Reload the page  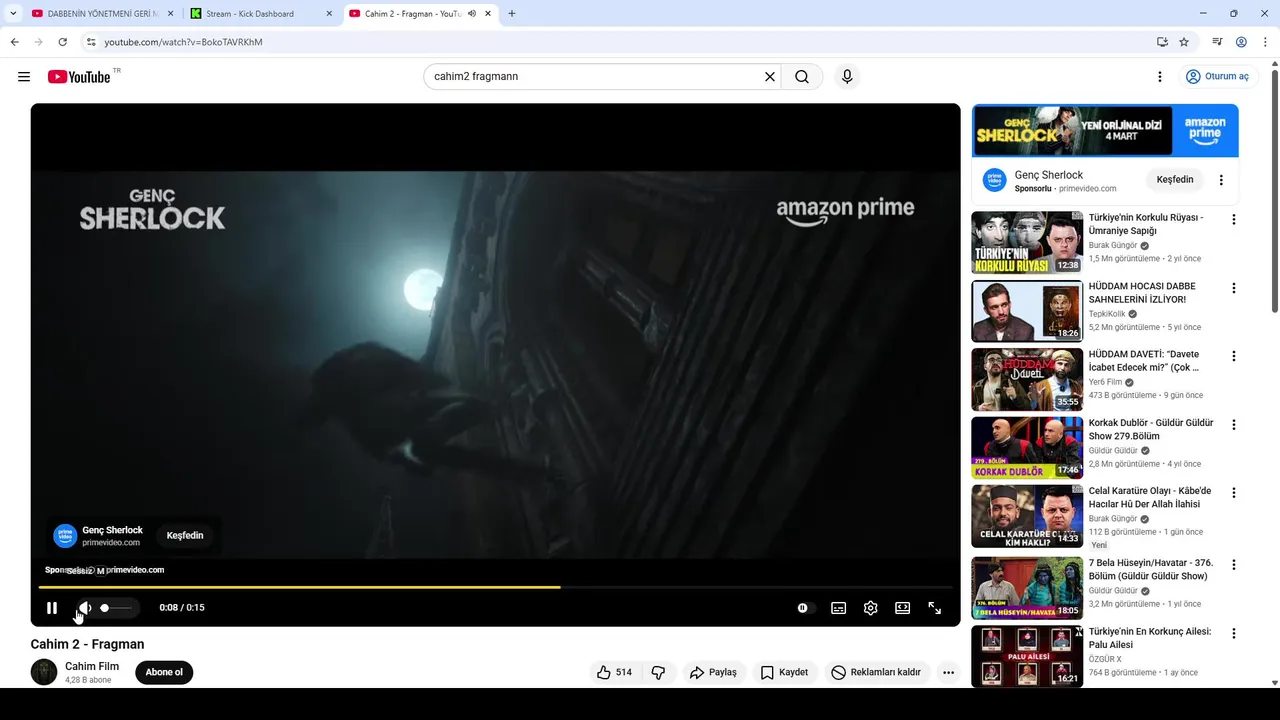62,42
